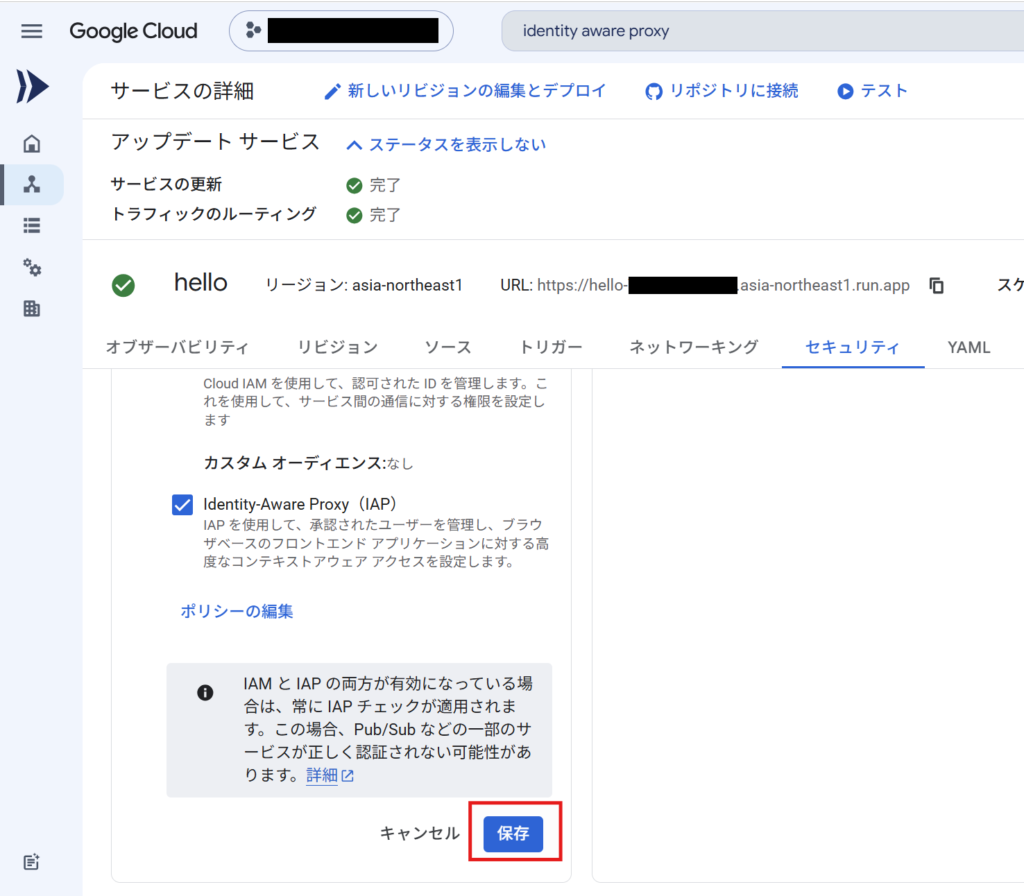Click the Cloud Run product logo icon

(x=32, y=86)
